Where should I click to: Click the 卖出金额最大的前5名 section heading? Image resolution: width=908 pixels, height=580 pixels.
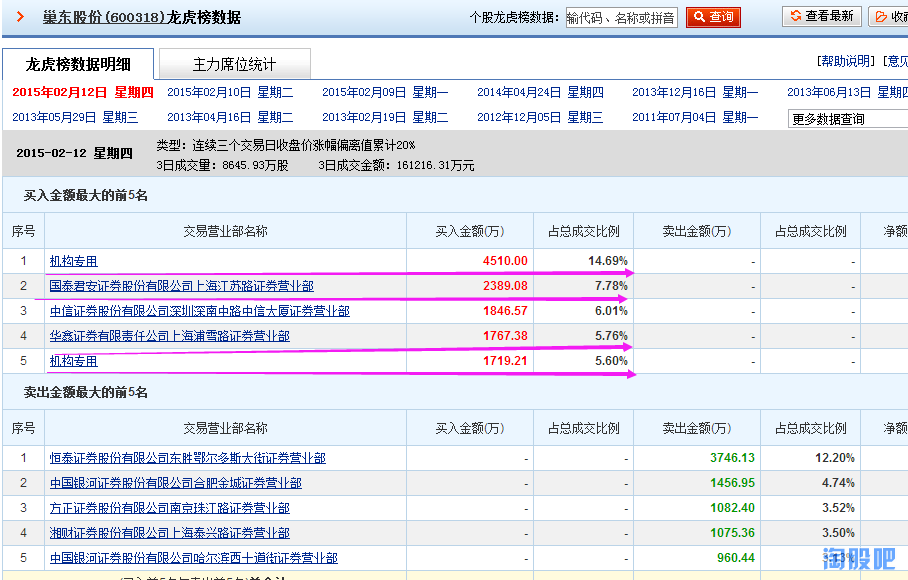click(86, 392)
